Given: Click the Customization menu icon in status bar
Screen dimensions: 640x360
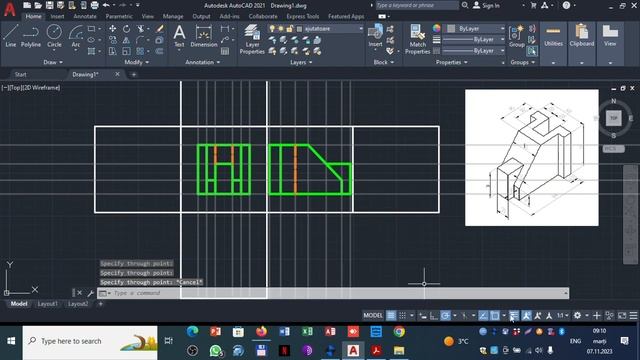Looking at the screenshot, I should [633, 316].
